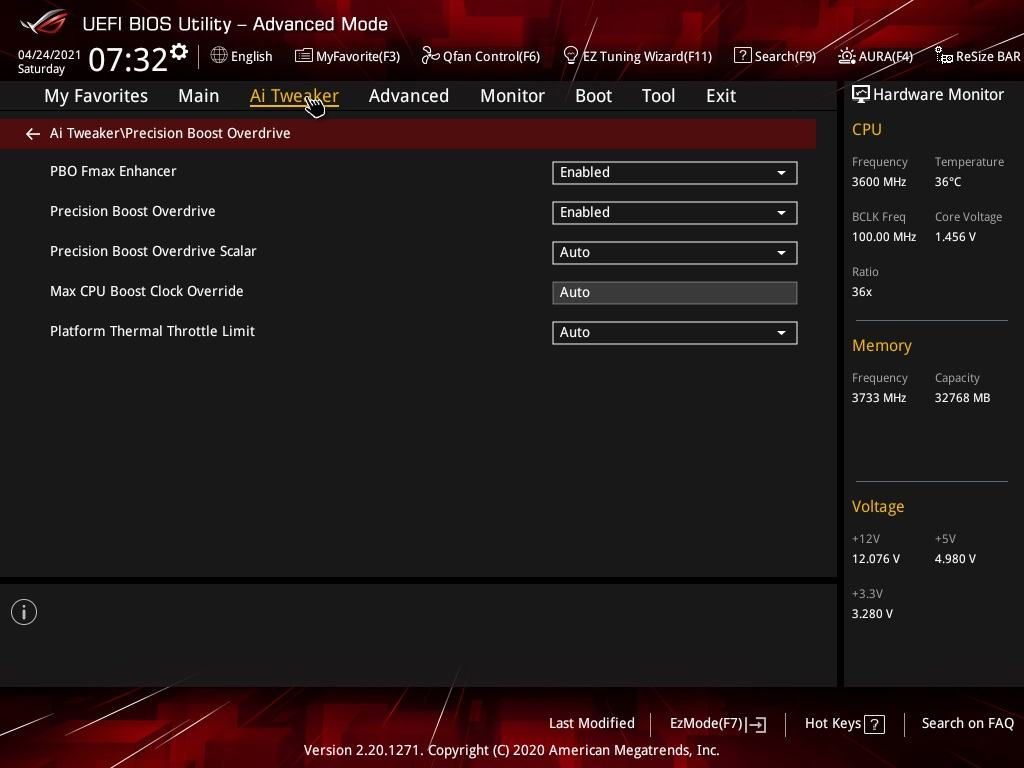Click the memory capacity value 32768 MB
This screenshot has width=1024, height=768.
tap(962, 398)
